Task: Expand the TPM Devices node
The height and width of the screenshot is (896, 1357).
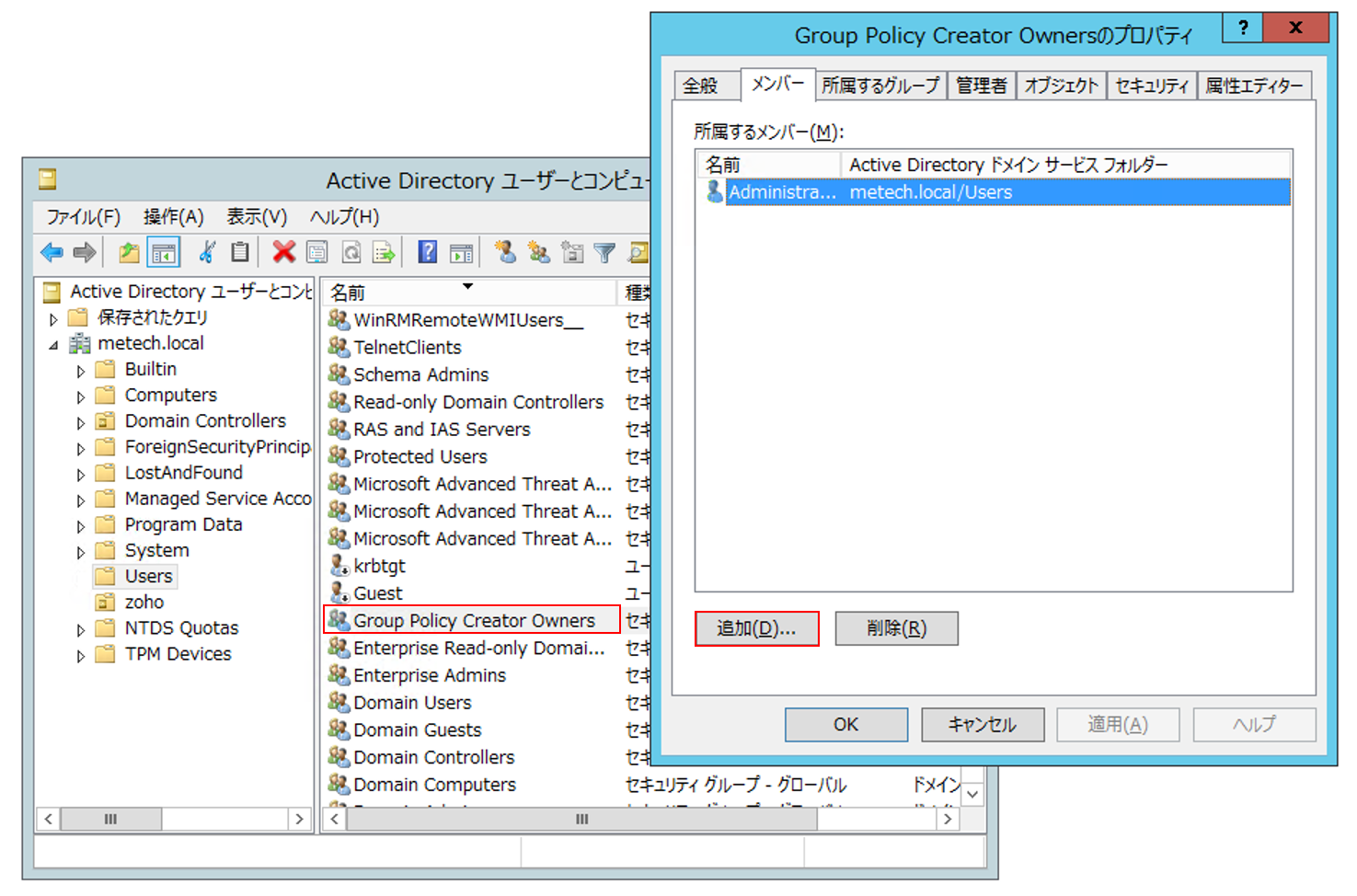Action: click(x=81, y=656)
